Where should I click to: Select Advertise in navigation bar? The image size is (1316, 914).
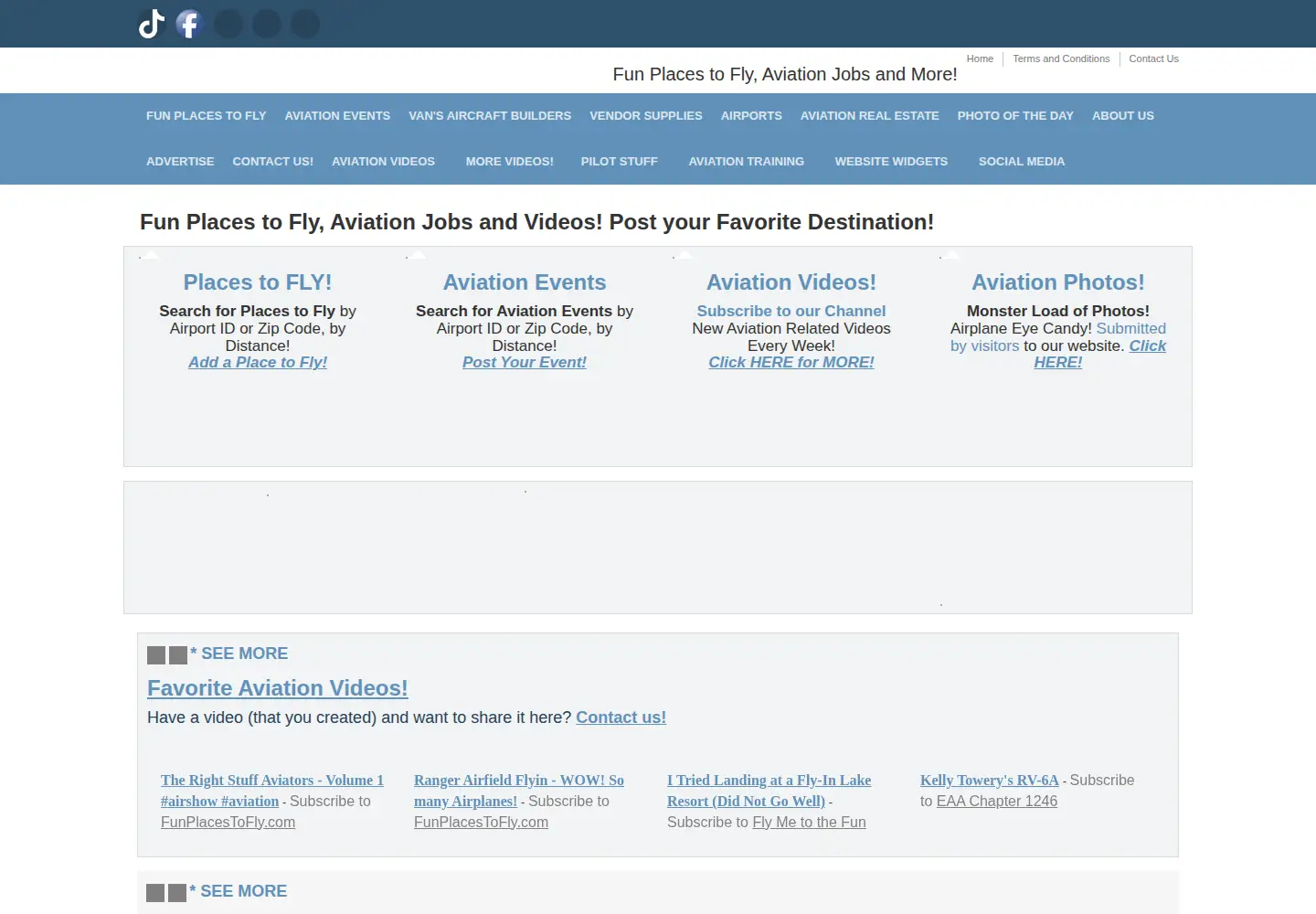pos(180,162)
